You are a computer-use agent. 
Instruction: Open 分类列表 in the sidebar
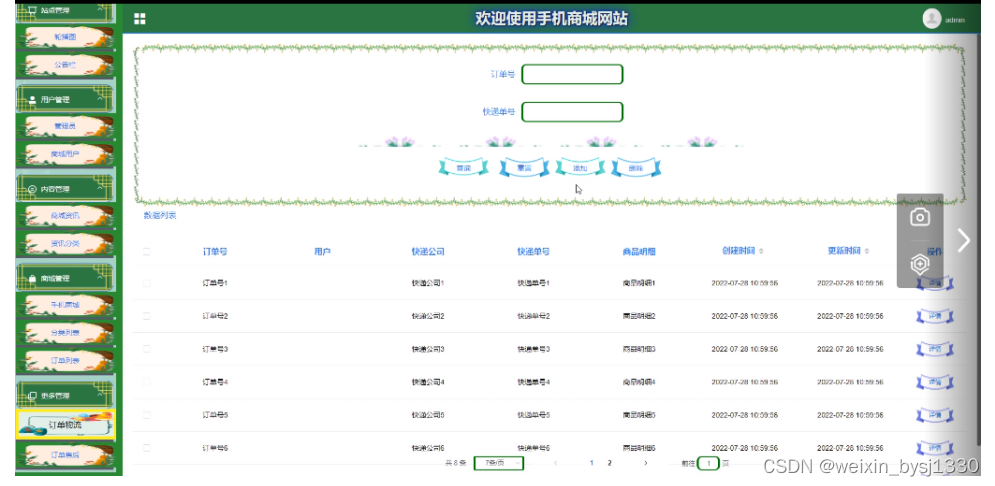[65, 332]
